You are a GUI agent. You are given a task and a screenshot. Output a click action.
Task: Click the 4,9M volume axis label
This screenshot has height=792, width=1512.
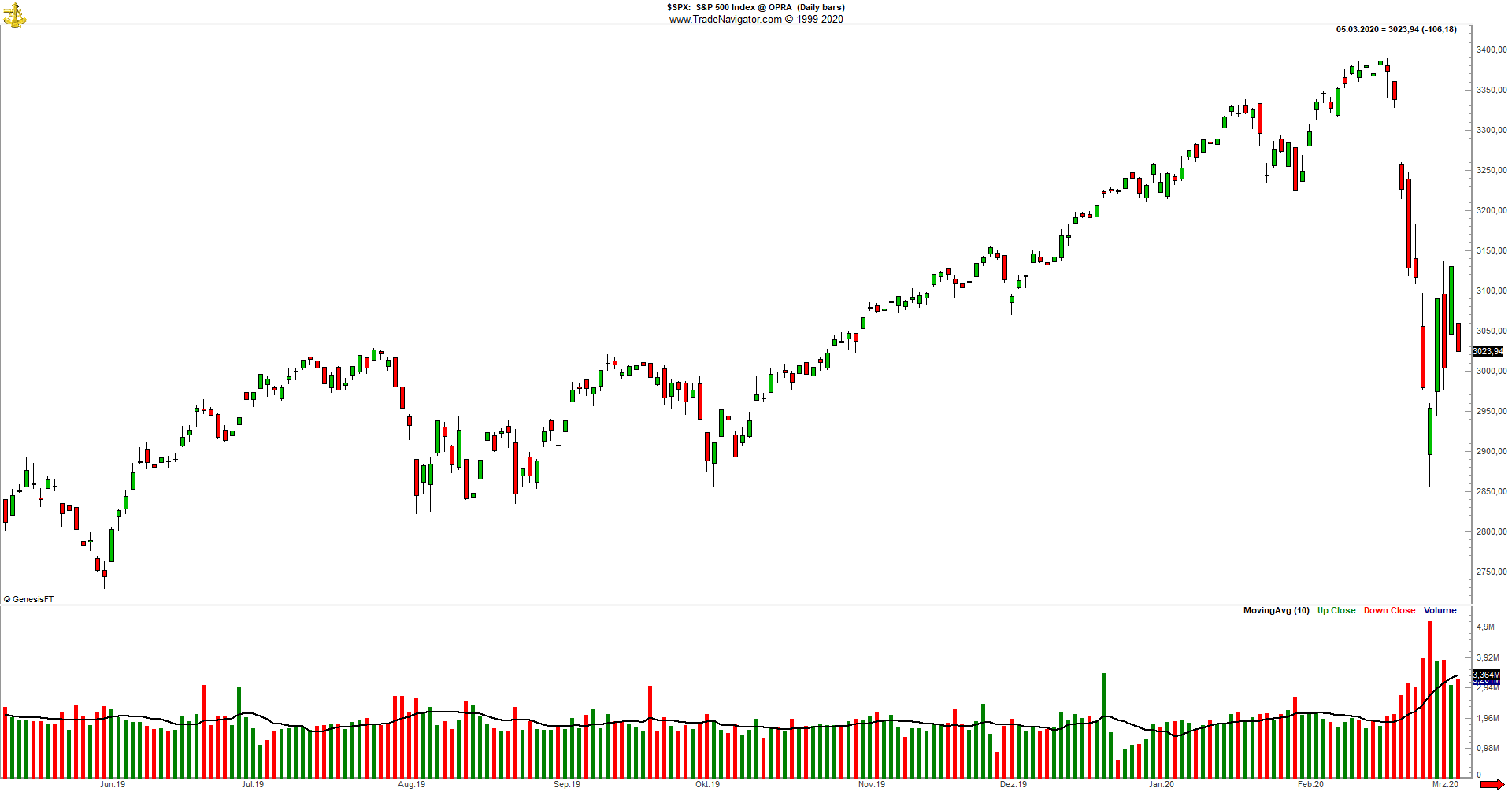(1485, 627)
